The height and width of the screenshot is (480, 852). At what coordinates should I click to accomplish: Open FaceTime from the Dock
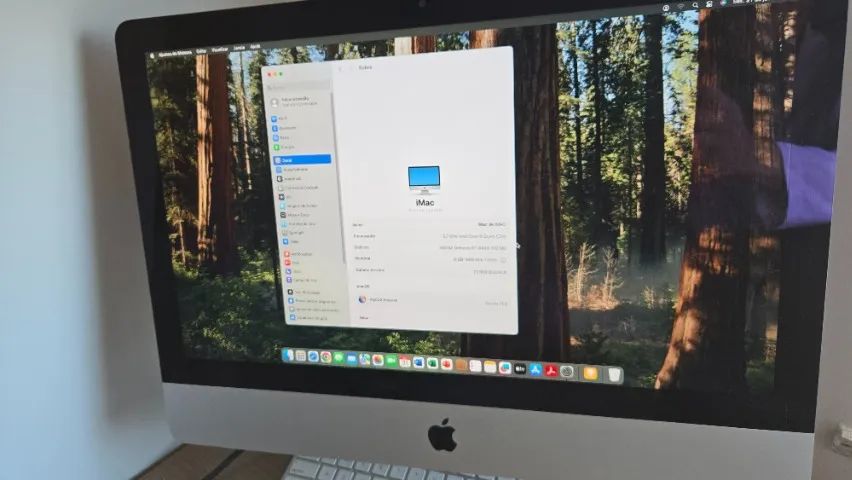391,360
